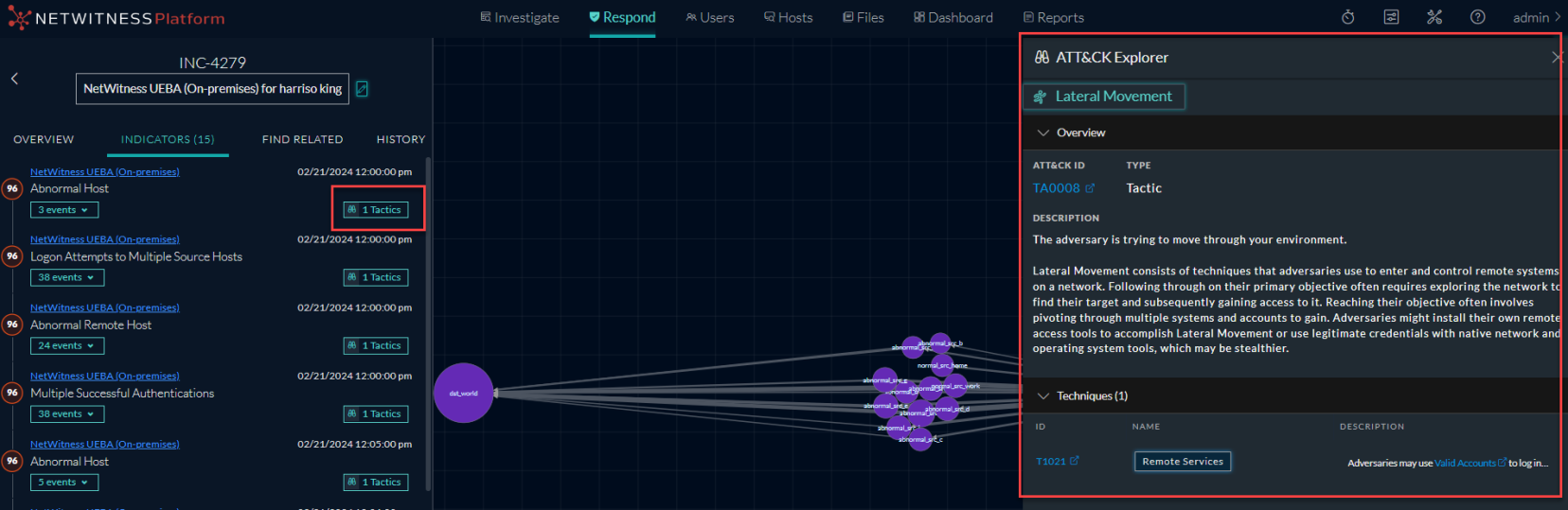
Task: Go to the Users section
Action: [x=710, y=17]
